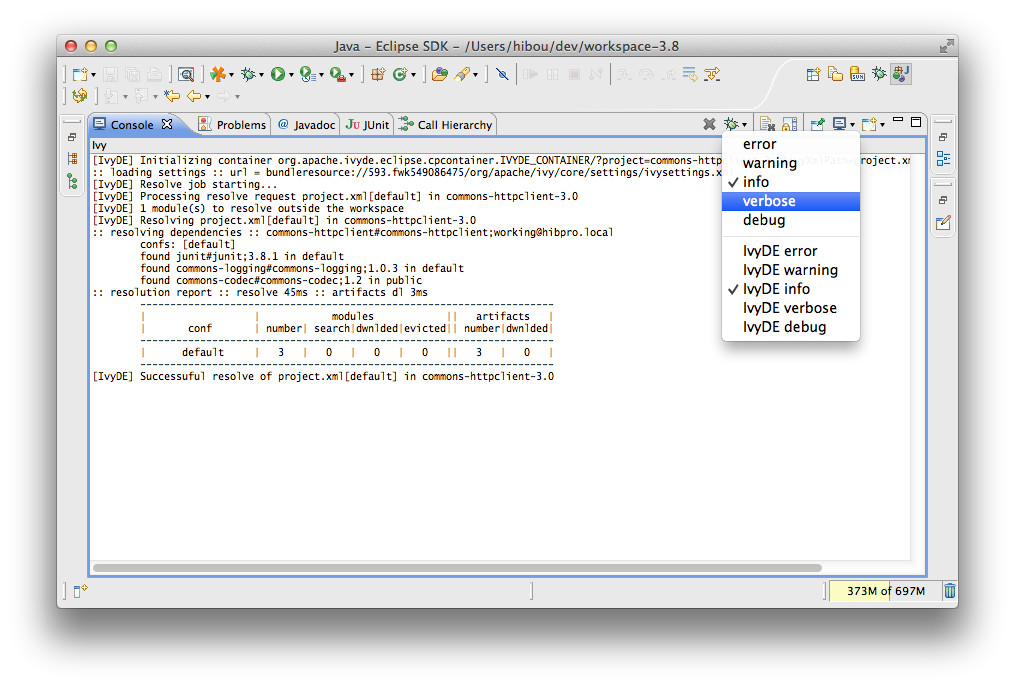Screen dimensions: 1015x687
Task: Open the SVN Repository perspective
Action: coord(857,74)
